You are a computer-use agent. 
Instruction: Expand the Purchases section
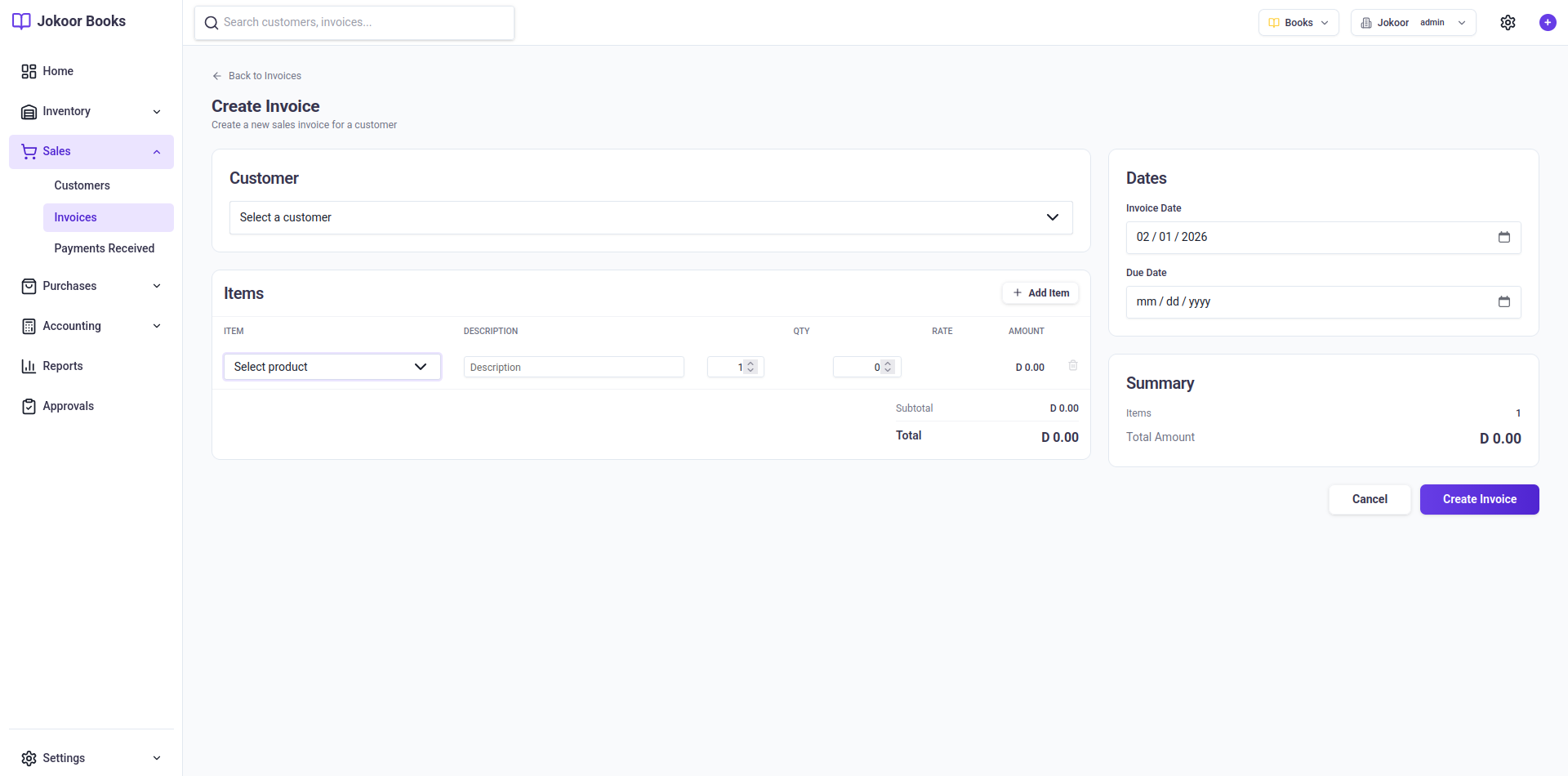point(156,285)
